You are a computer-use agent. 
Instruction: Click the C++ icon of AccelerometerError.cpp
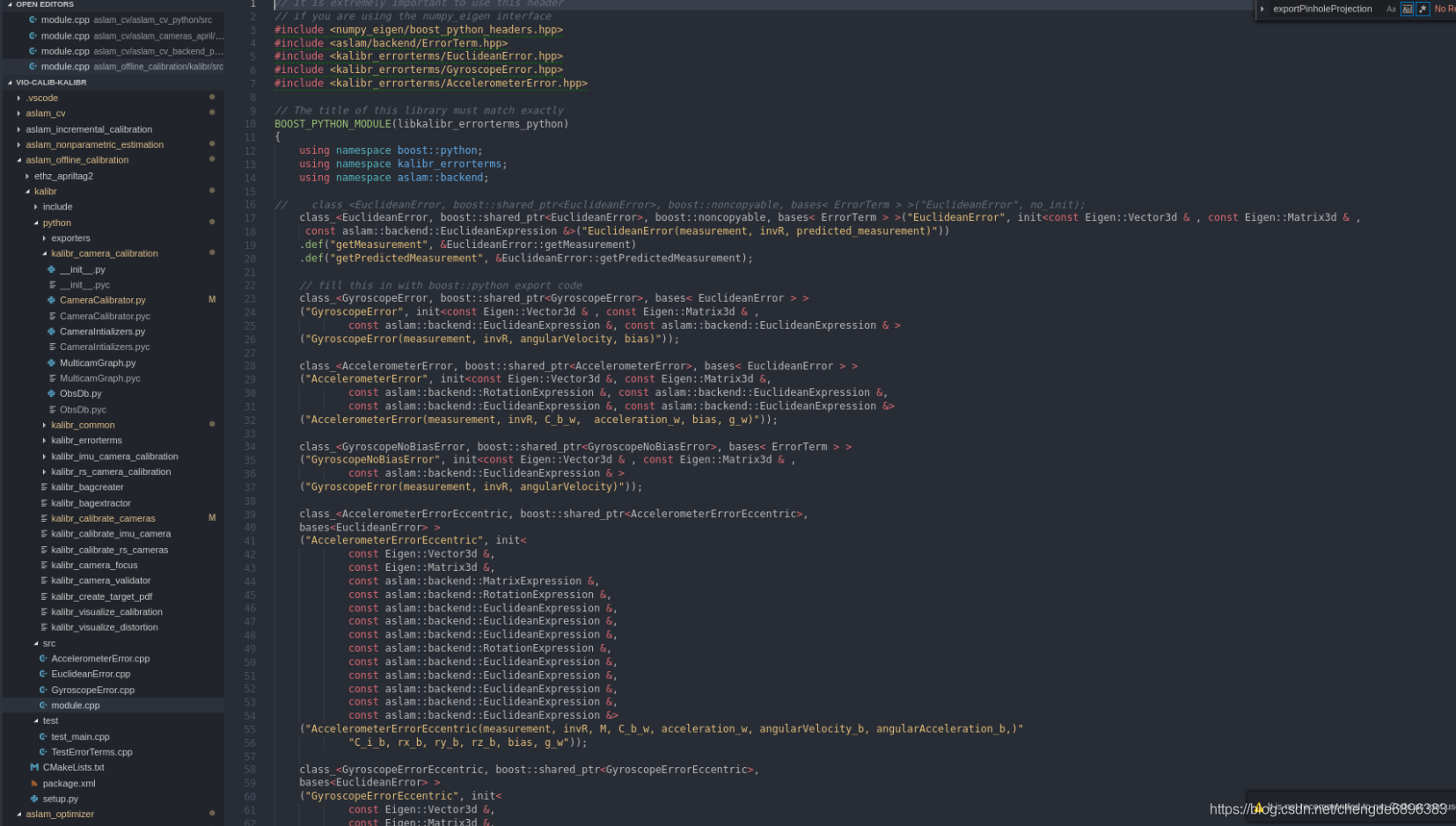coord(43,658)
